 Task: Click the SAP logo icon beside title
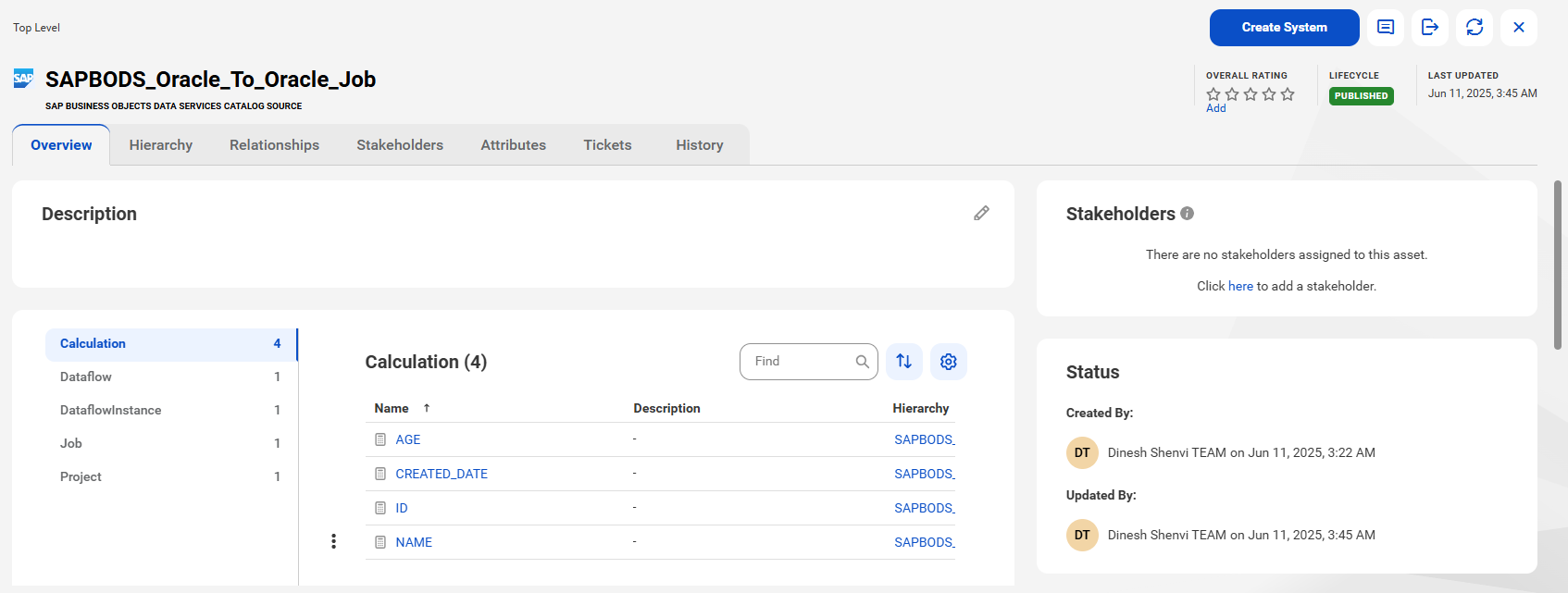[x=24, y=79]
